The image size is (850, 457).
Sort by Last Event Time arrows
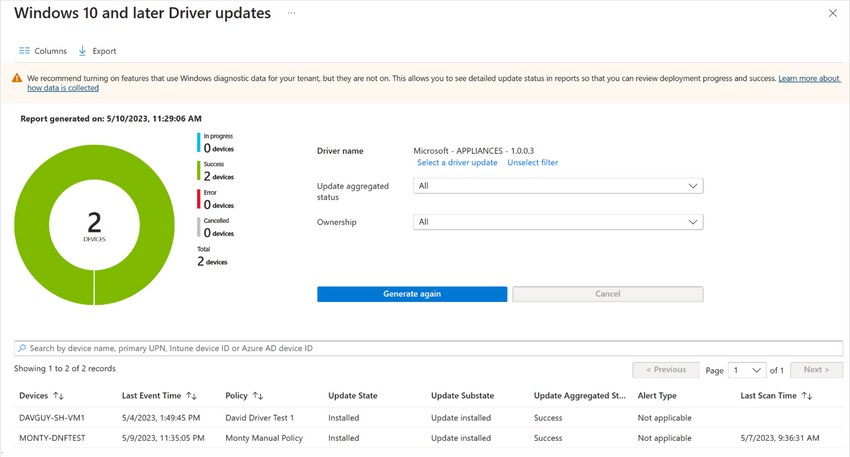pos(192,396)
